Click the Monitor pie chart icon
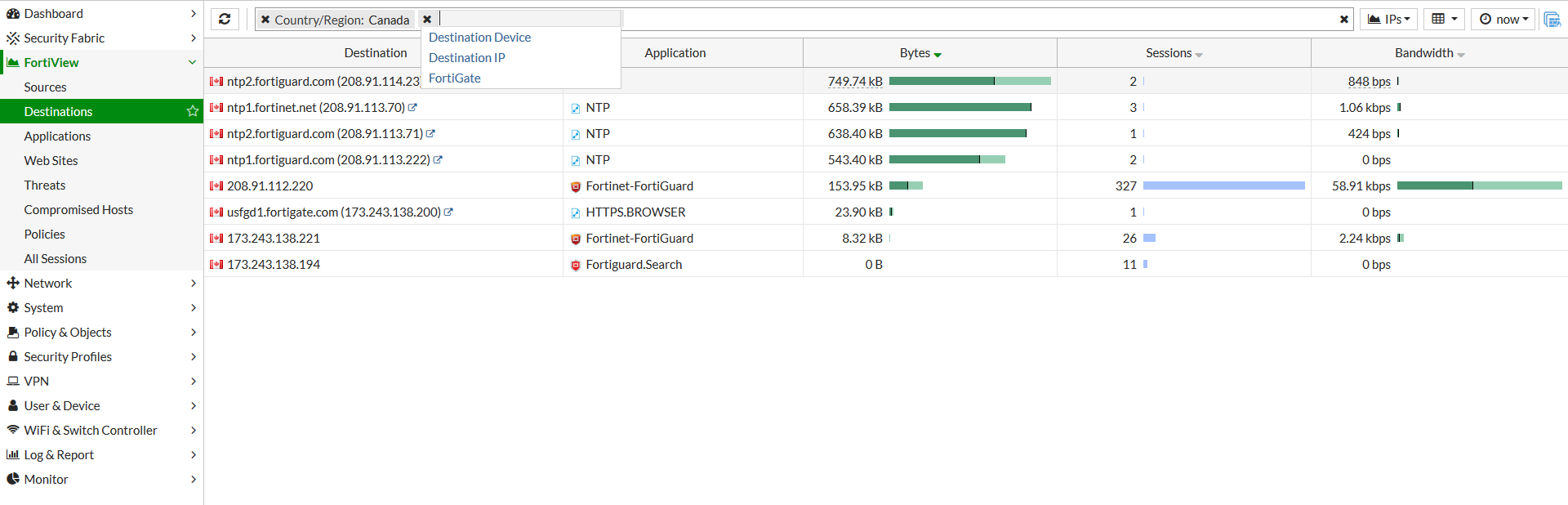Viewport: 1568px width, 505px height. tap(13, 479)
